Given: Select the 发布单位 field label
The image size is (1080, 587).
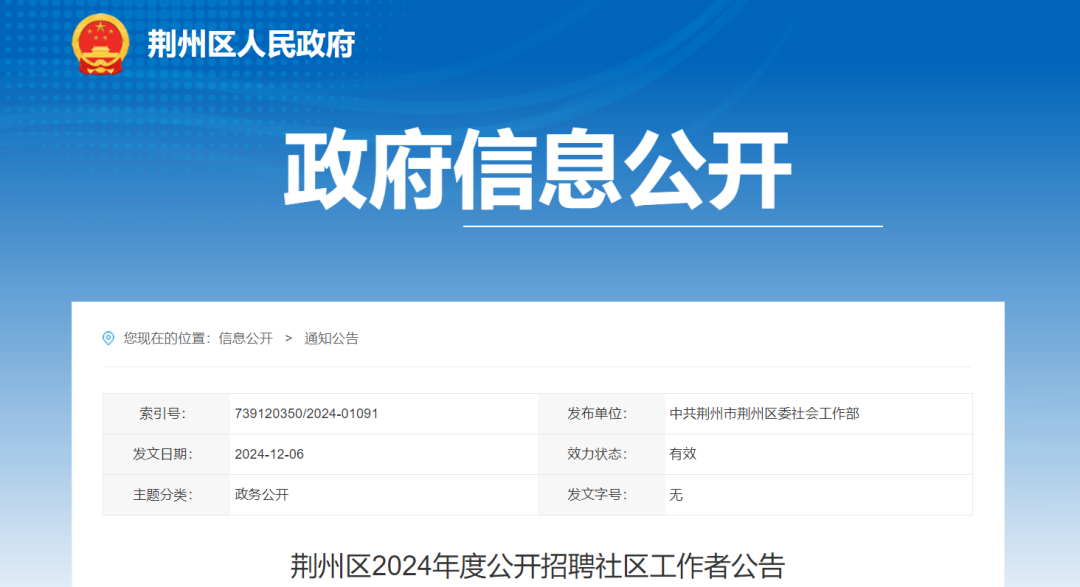Looking at the screenshot, I should click(x=601, y=412).
